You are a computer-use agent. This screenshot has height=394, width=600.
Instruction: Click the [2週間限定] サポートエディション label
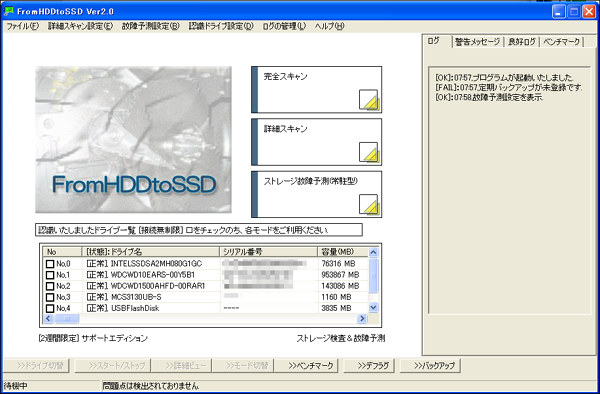[93, 338]
